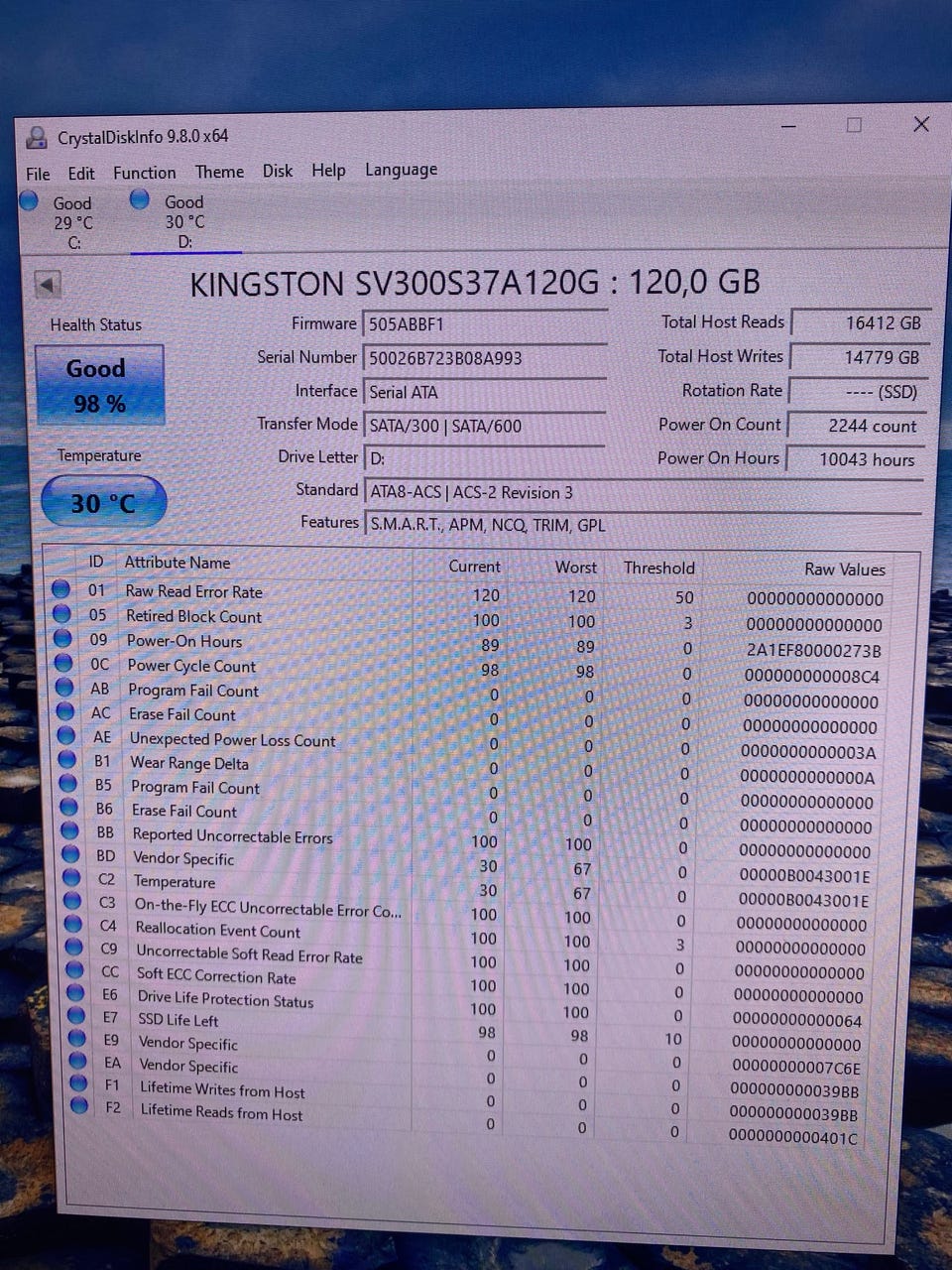Click the Rotation Rate value

[858, 392]
